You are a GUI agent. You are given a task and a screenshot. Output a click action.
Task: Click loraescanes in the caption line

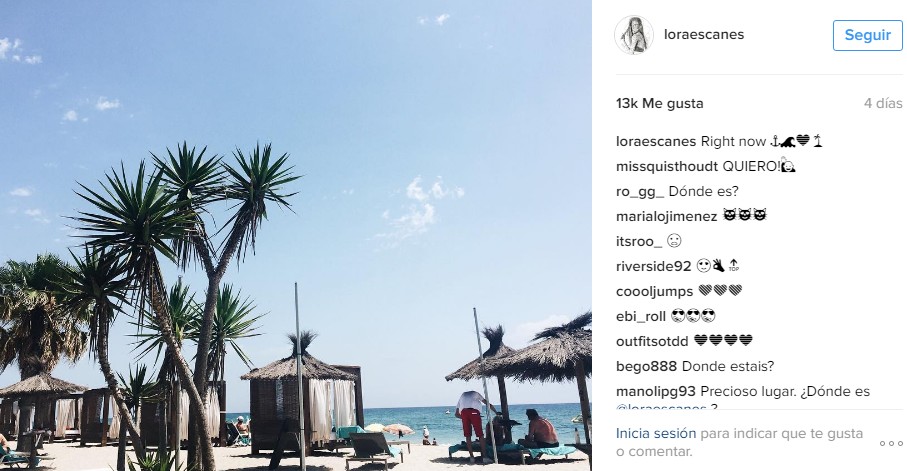pos(656,142)
